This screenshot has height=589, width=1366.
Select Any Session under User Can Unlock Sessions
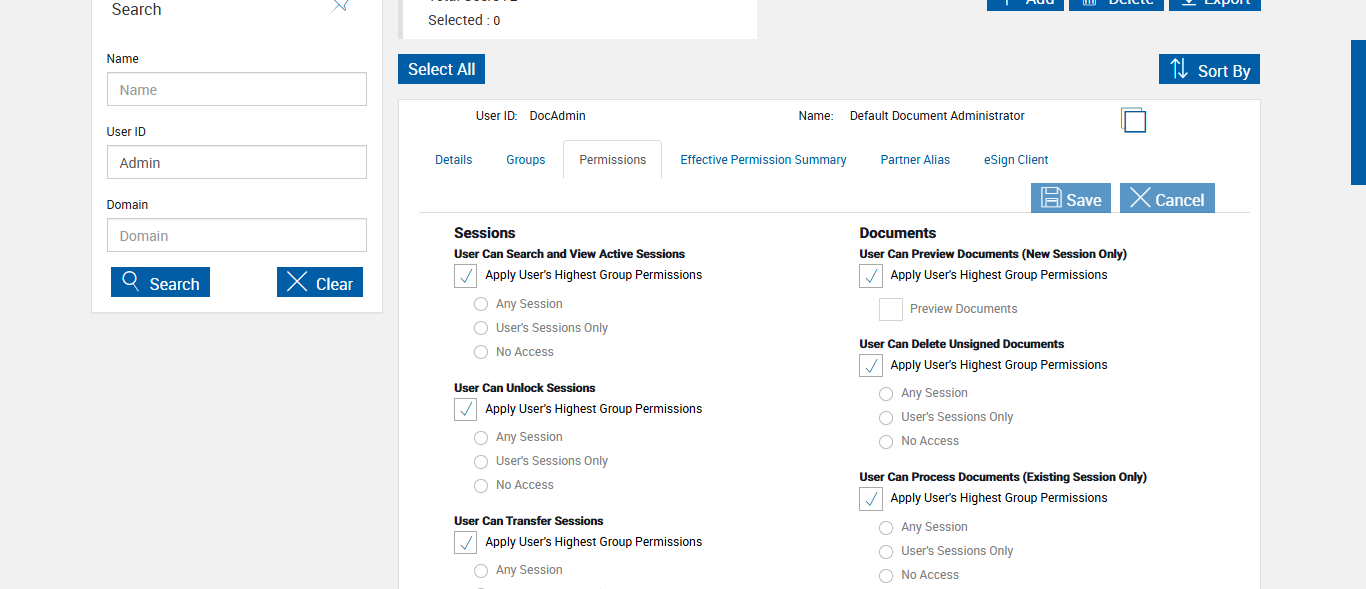[481, 438]
